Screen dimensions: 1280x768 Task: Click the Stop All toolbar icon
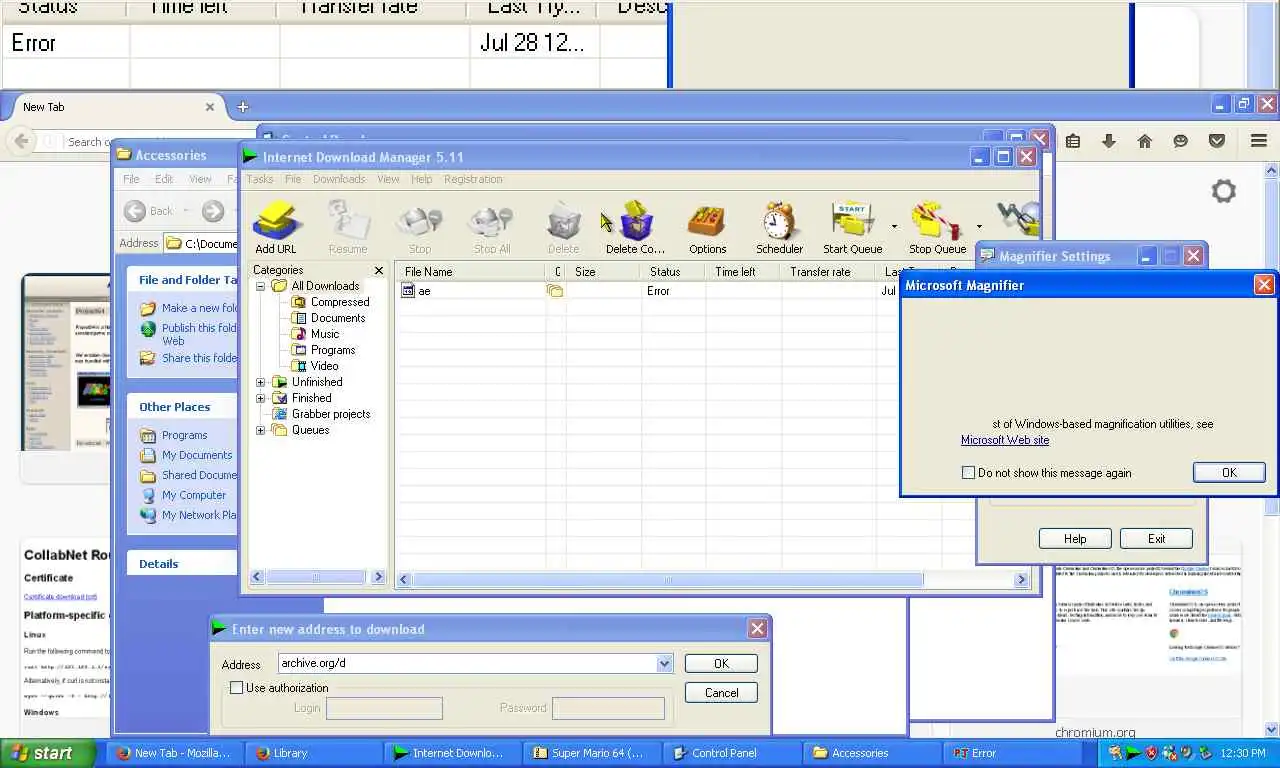point(491,226)
